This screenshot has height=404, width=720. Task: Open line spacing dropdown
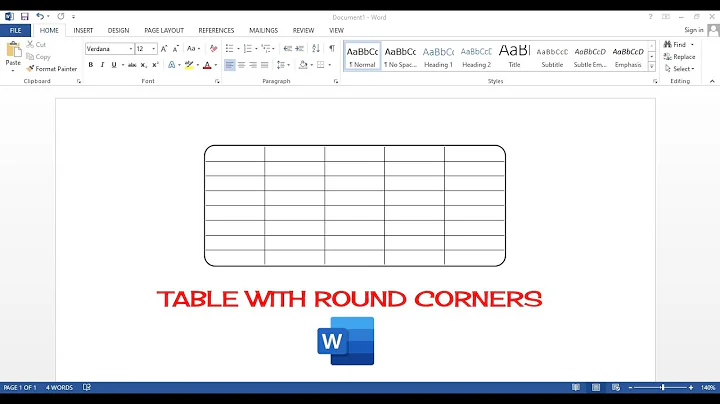point(283,65)
